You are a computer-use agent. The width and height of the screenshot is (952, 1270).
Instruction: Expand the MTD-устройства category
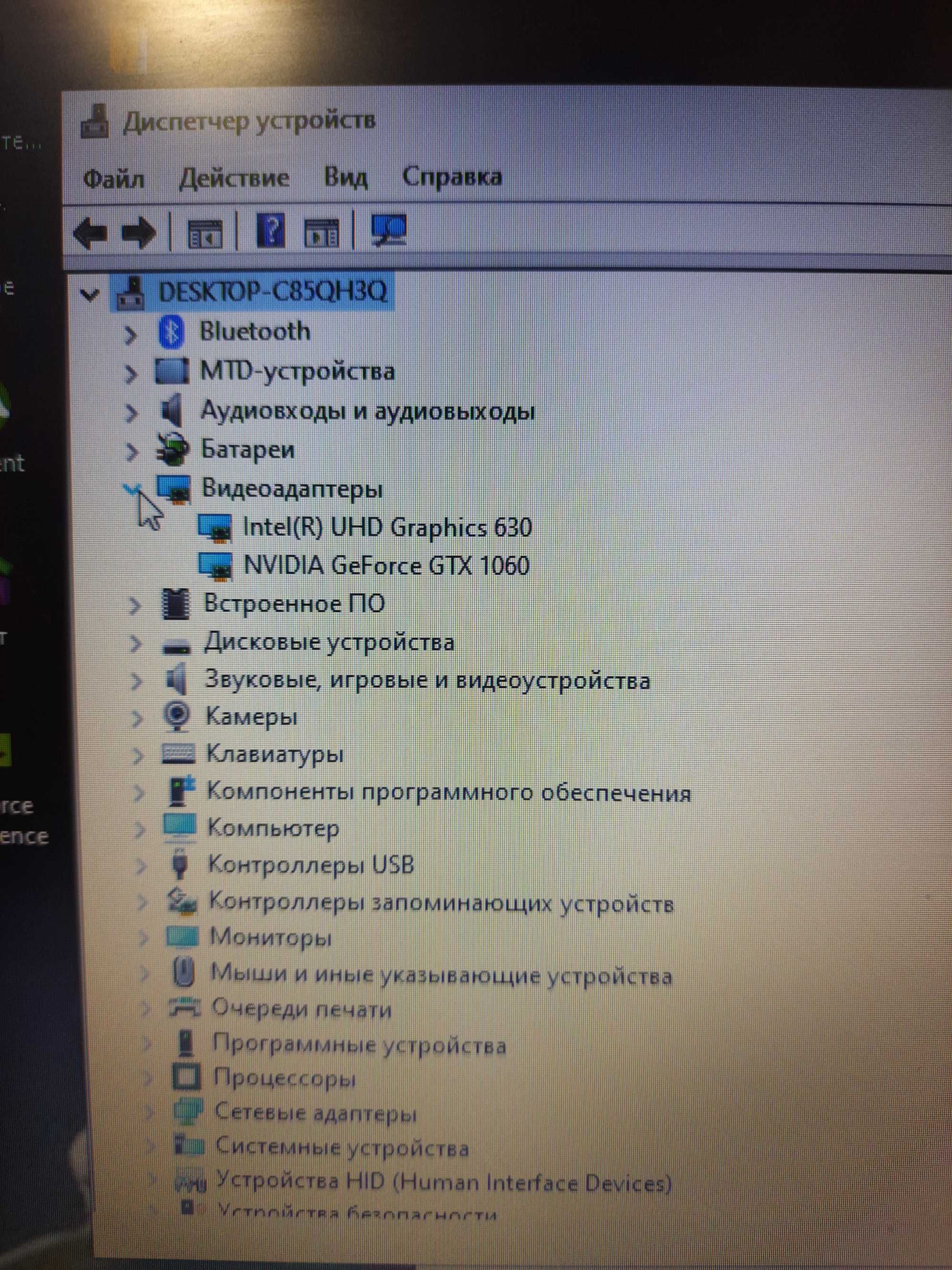[131, 374]
